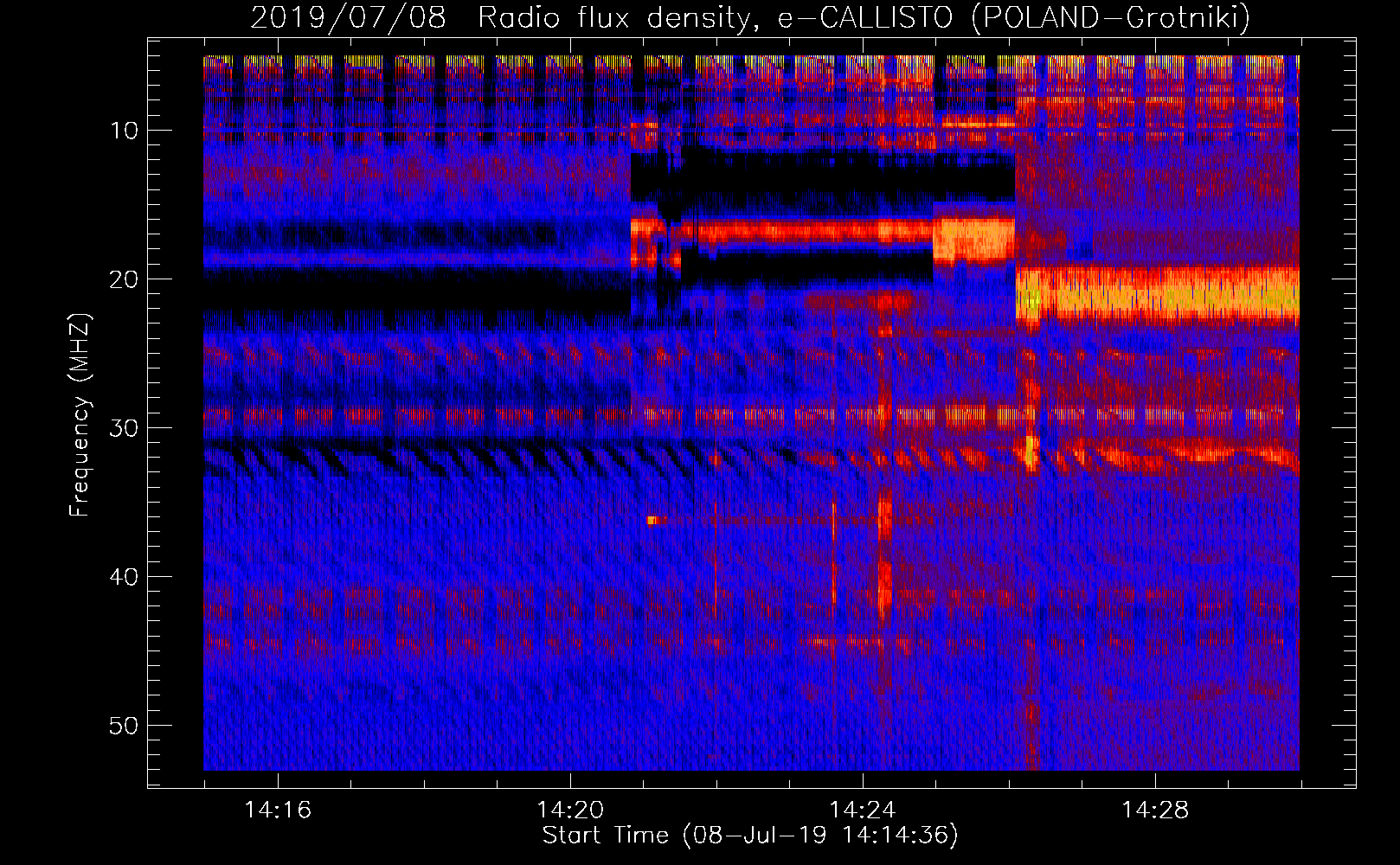
Task: Click the 10 MHz frequency tick label
Action: click(124, 131)
